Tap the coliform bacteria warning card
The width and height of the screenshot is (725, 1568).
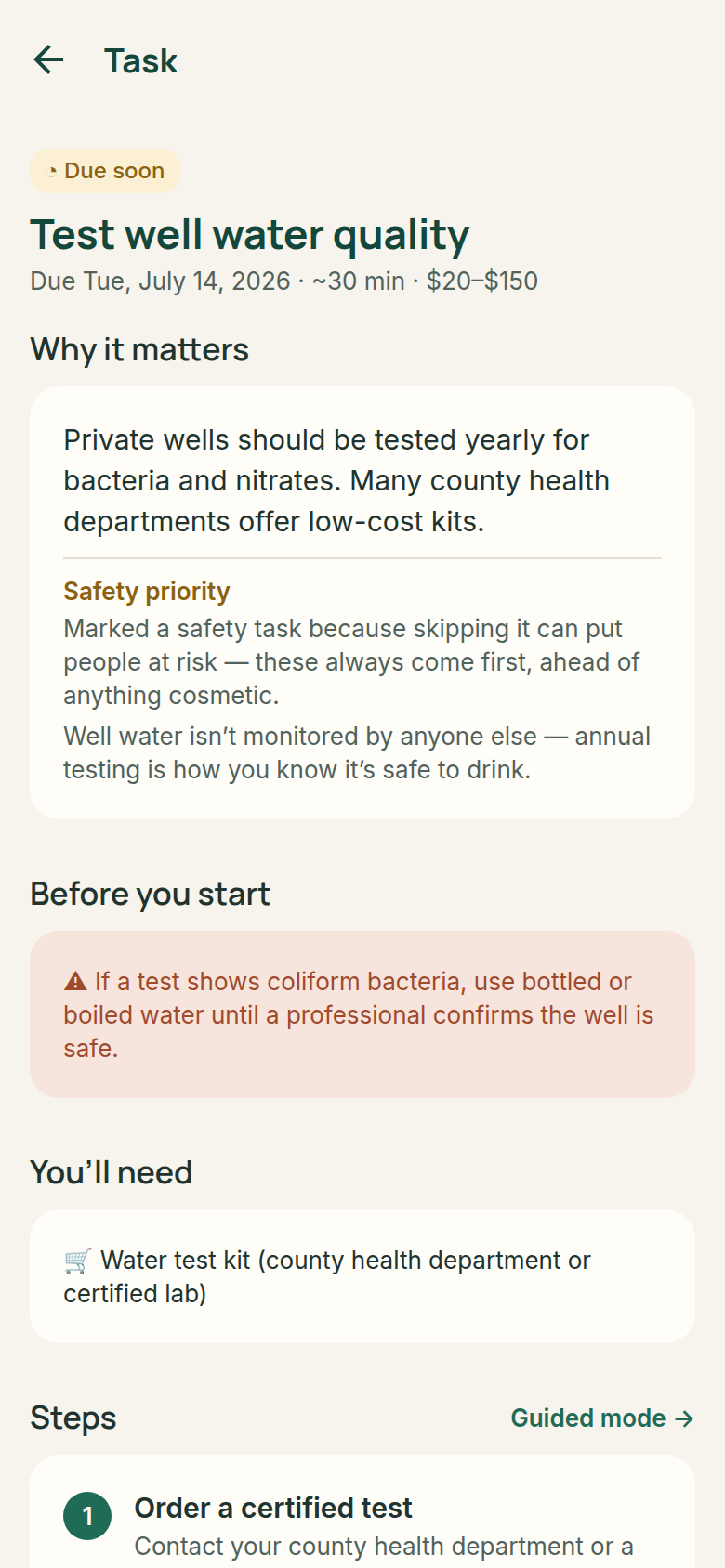coord(362,1014)
